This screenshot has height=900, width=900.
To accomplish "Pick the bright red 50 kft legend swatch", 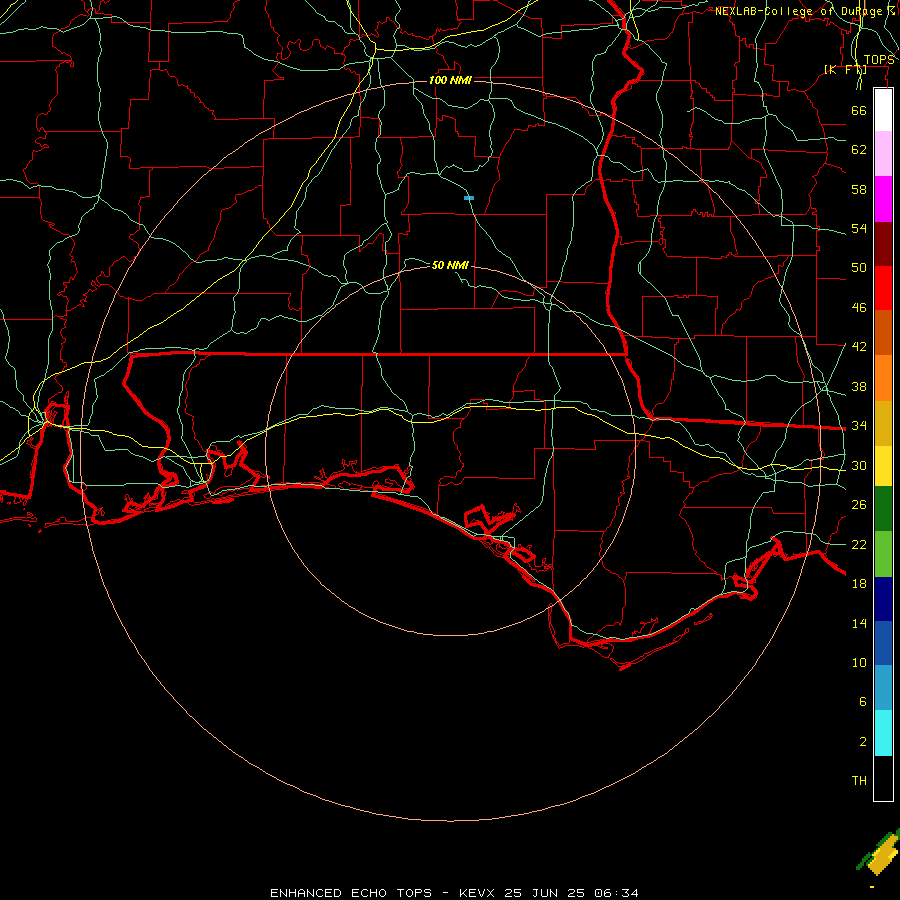I will [x=883, y=288].
